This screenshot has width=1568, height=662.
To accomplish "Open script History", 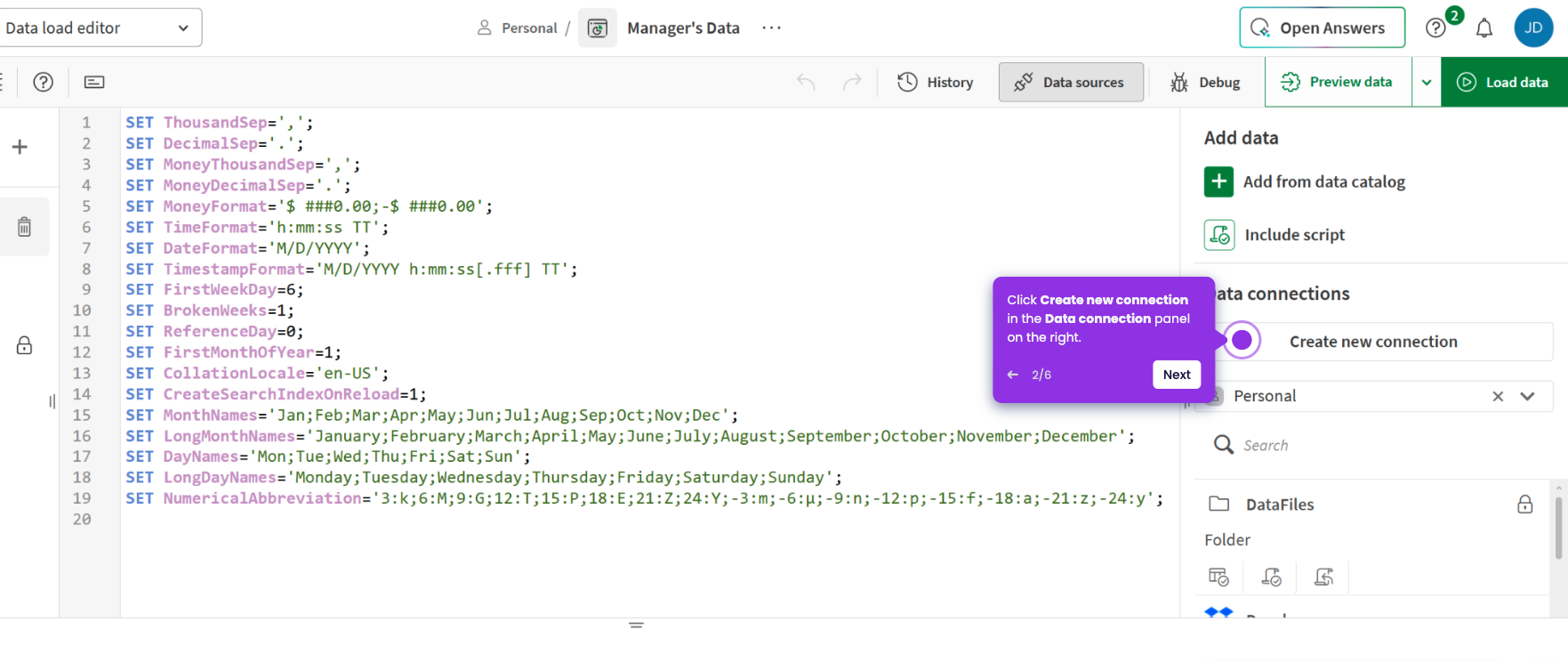I will click(x=936, y=82).
